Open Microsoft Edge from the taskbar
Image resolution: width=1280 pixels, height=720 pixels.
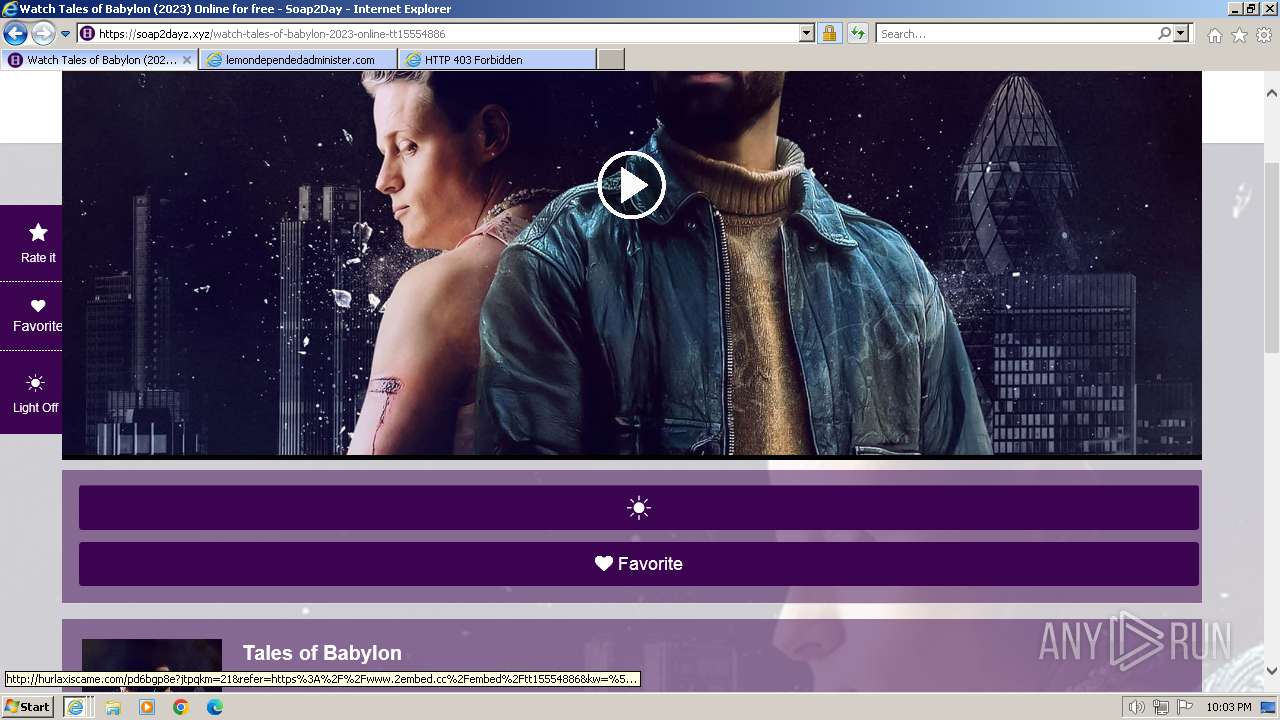tap(215, 707)
